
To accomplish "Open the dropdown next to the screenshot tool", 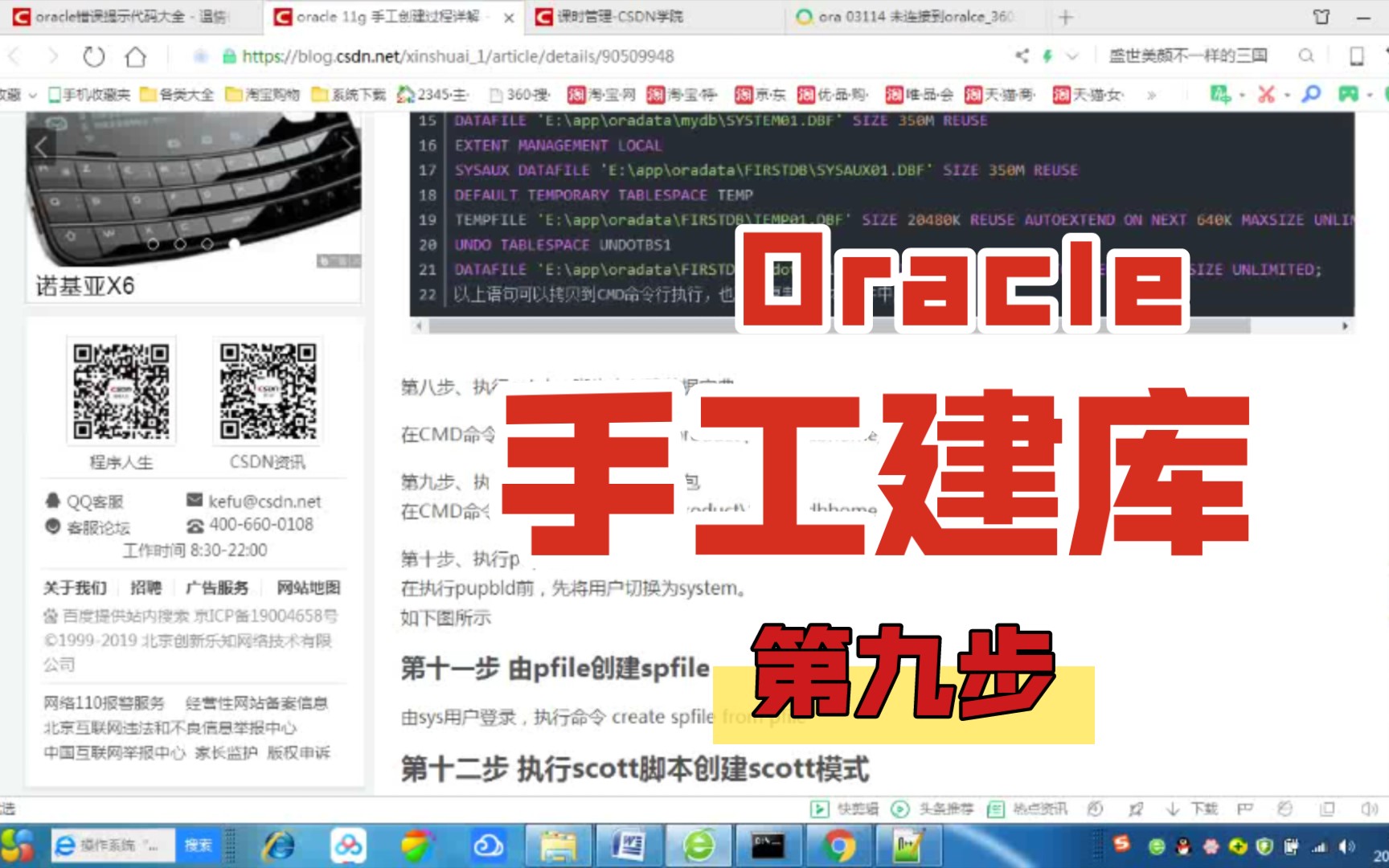I will point(1285,94).
